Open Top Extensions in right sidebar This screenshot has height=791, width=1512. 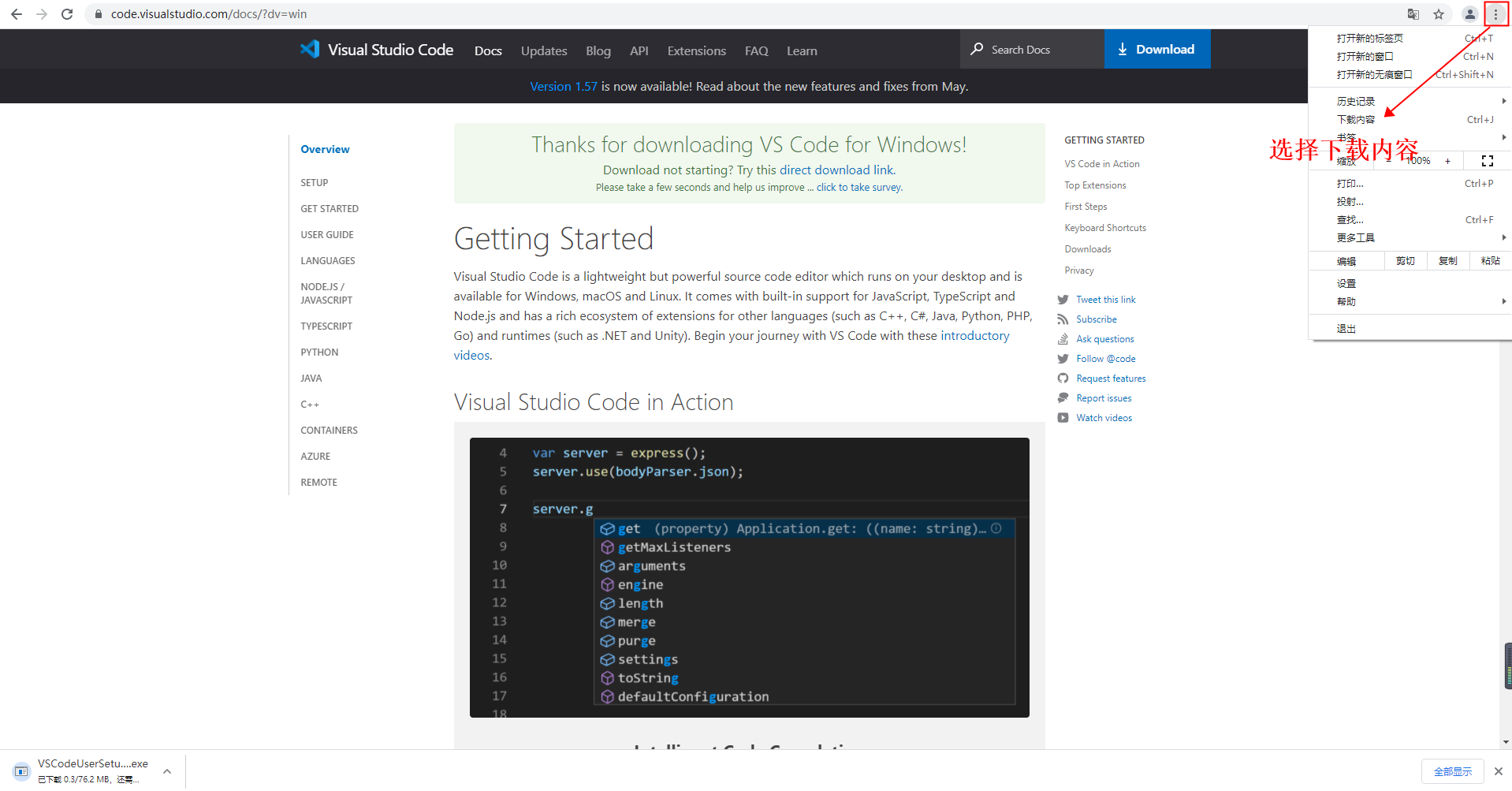pyautogui.click(x=1095, y=185)
